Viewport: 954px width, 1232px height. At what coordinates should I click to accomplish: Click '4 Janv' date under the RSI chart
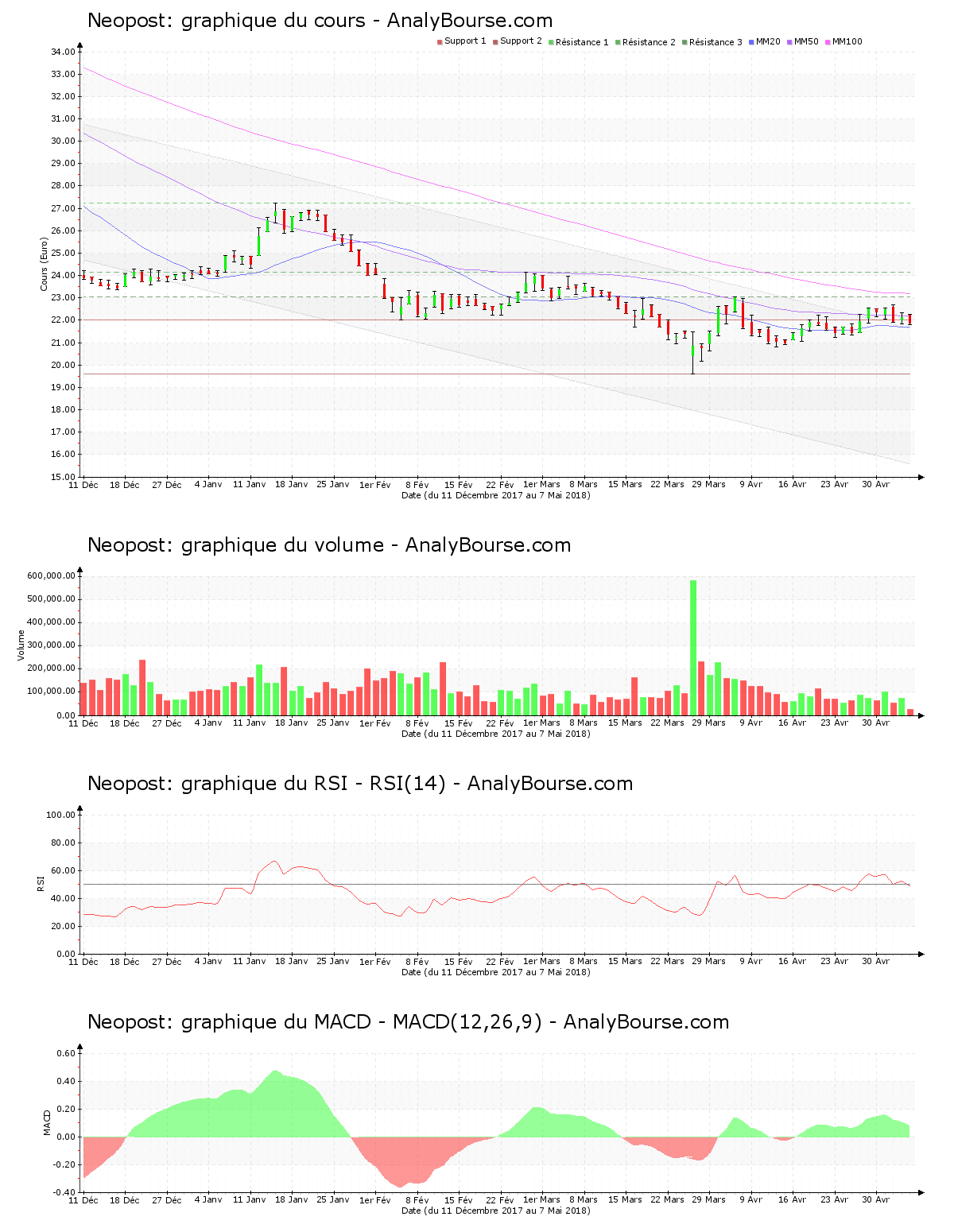208,961
